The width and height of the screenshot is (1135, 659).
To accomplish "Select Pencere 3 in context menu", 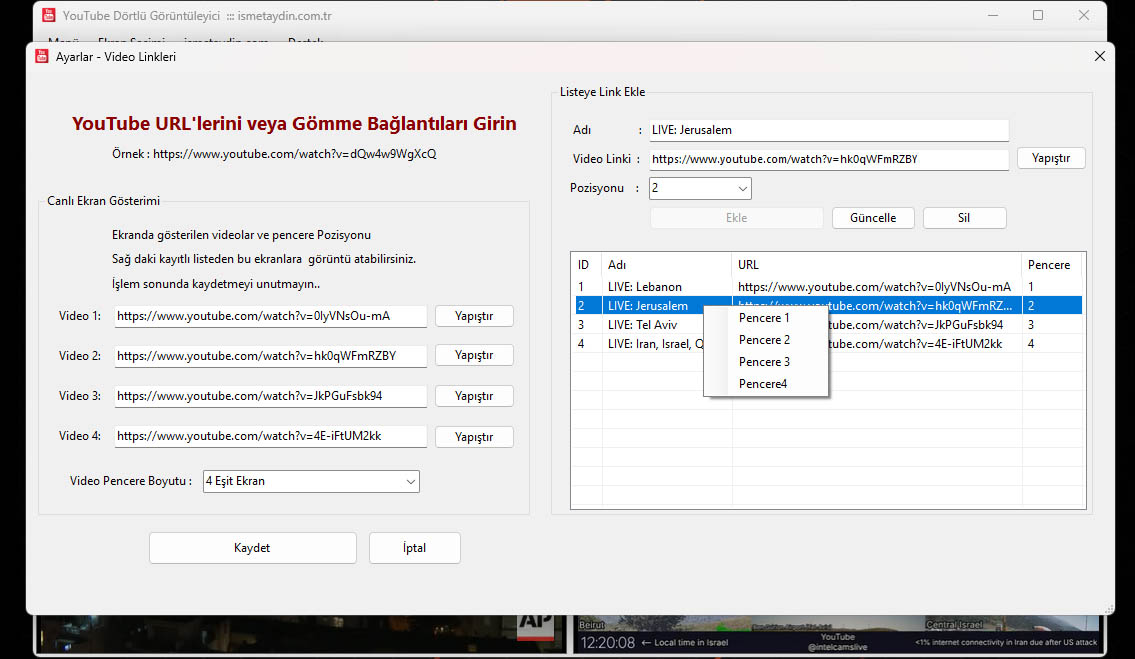I will [764, 362].
